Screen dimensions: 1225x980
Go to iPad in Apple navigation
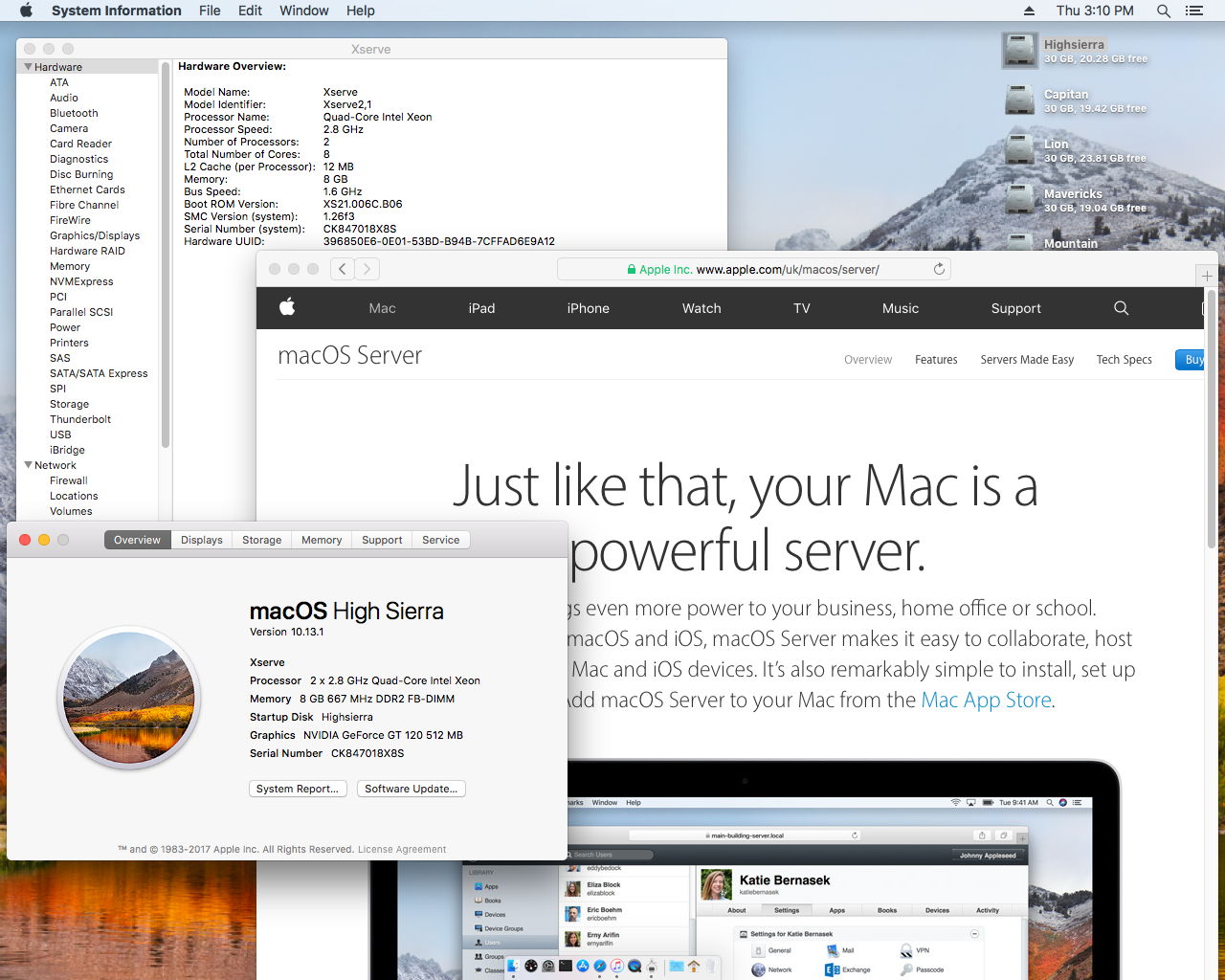482,308
